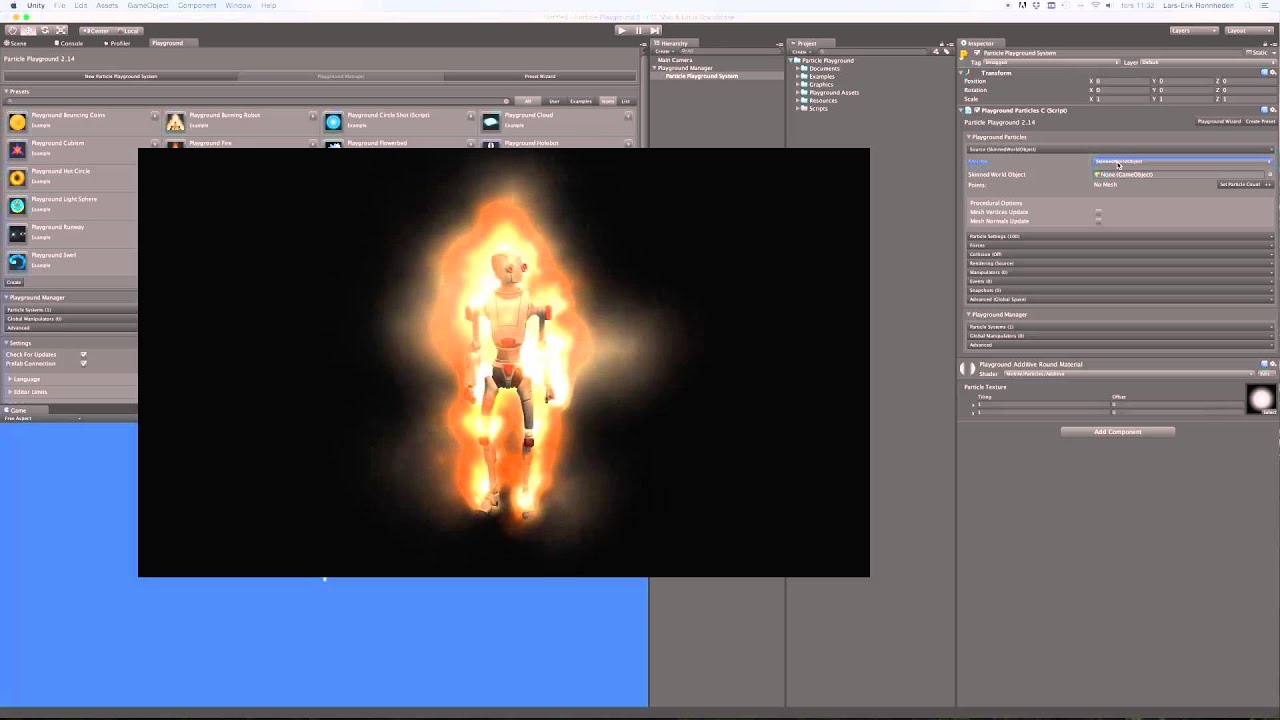This screenshot has height=720, width=1280.
Task: Click the Inspector lock icon
Action: (1265, 43)
